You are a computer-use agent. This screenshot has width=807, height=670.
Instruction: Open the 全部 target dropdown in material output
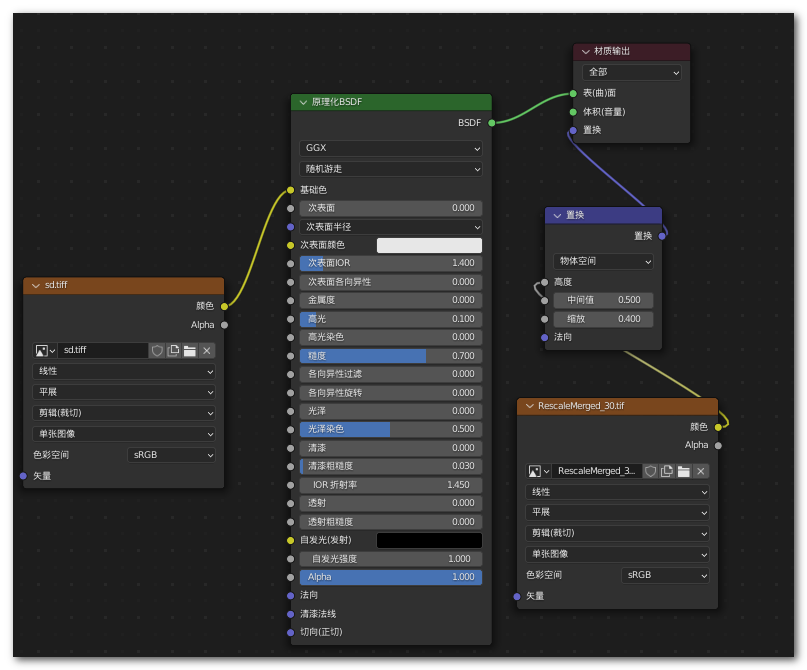click(x=632, y=73)
